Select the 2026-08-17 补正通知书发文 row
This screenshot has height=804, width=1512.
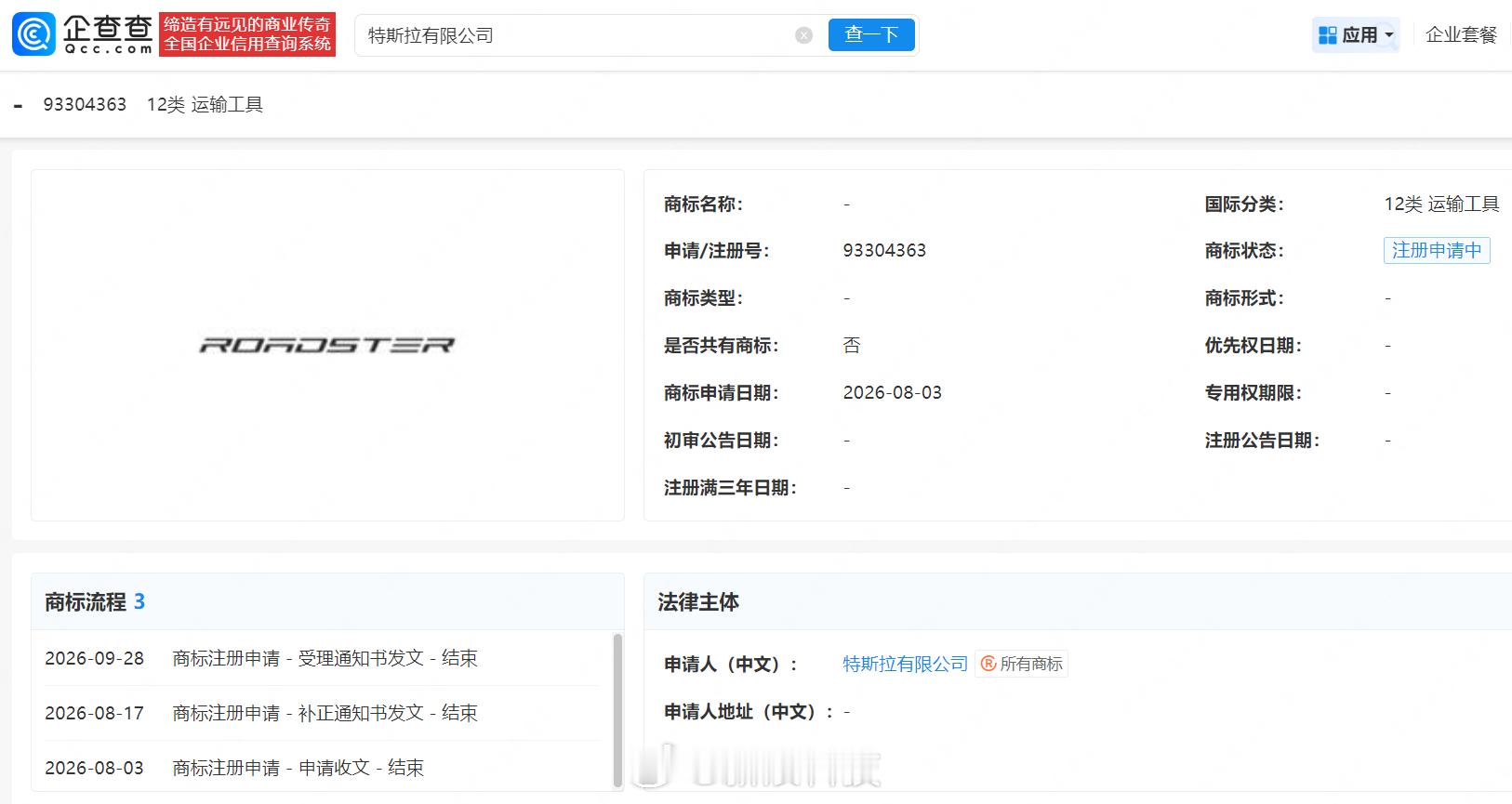322,713
